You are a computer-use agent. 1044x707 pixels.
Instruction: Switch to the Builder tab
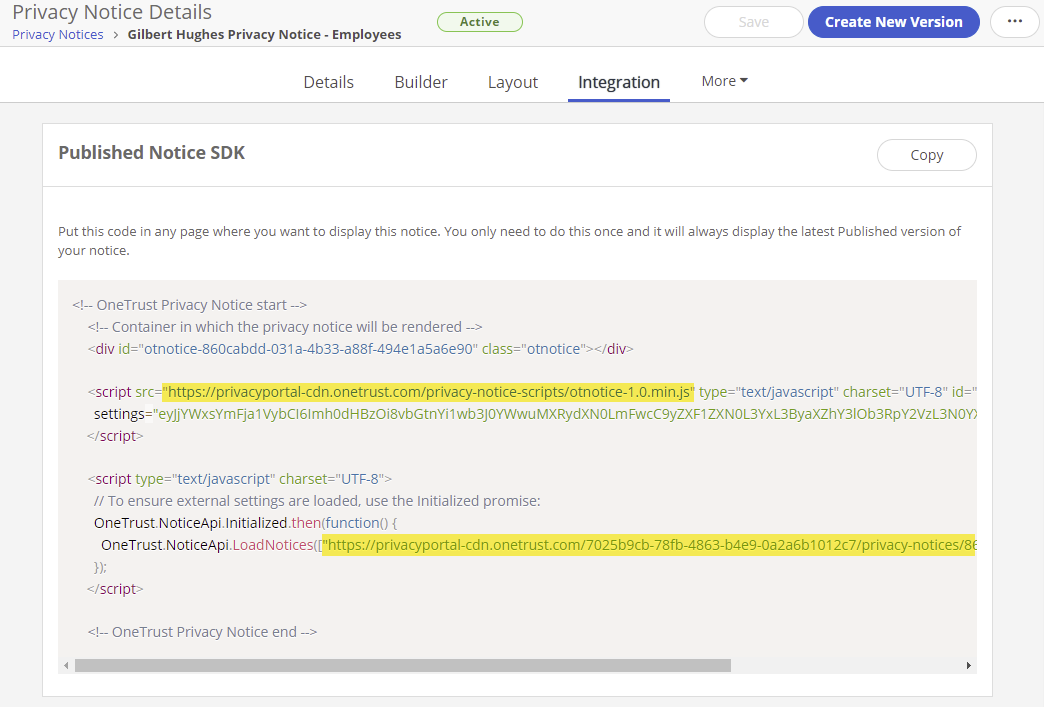(x=421, y=82)
